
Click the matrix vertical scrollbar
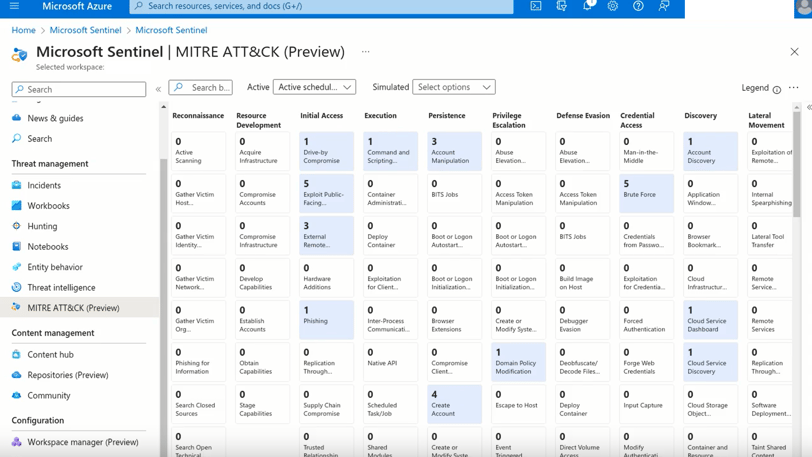[x=796, y=166]
